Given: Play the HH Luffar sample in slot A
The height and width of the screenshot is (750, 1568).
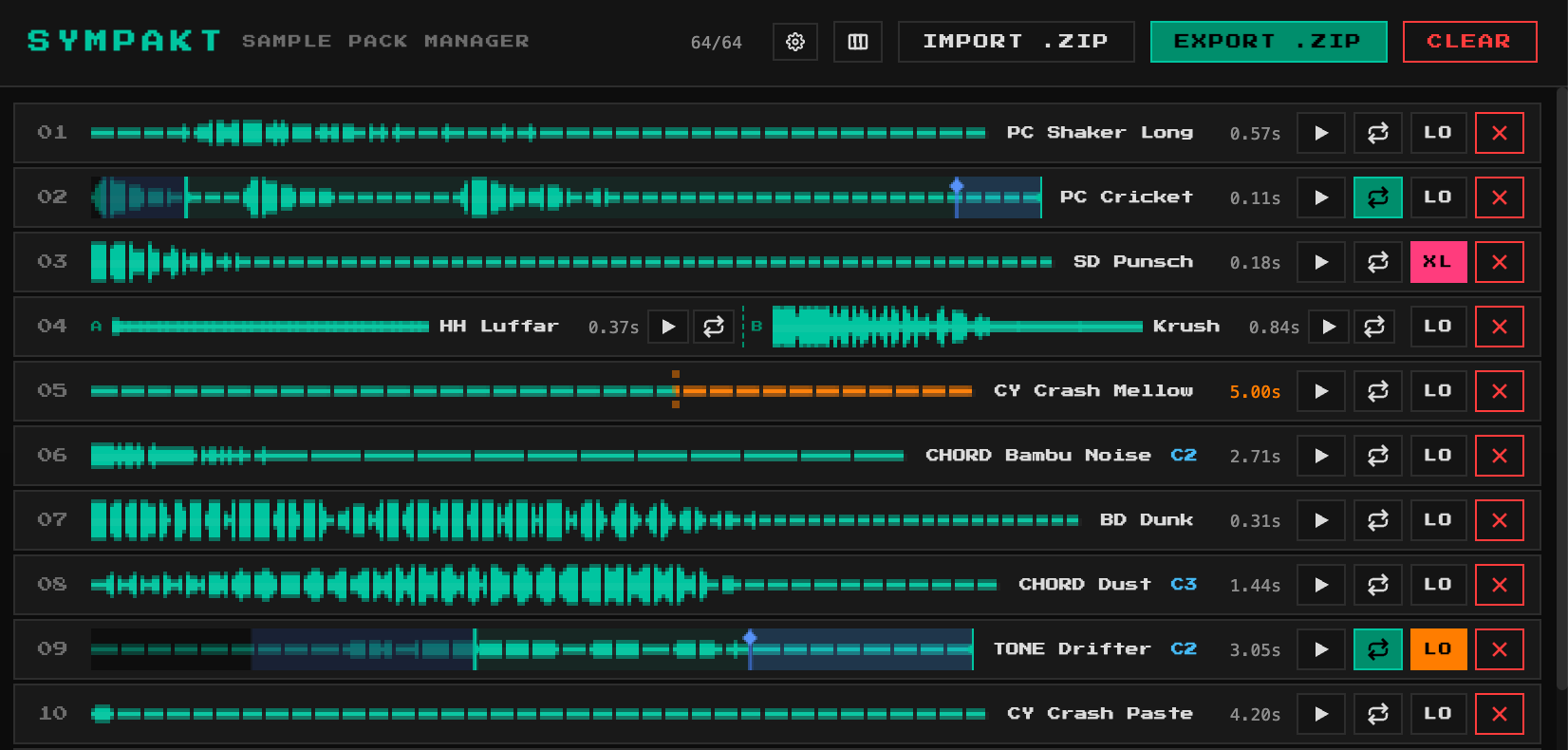Looking at the screenshot, I should [x=668, y=327].
